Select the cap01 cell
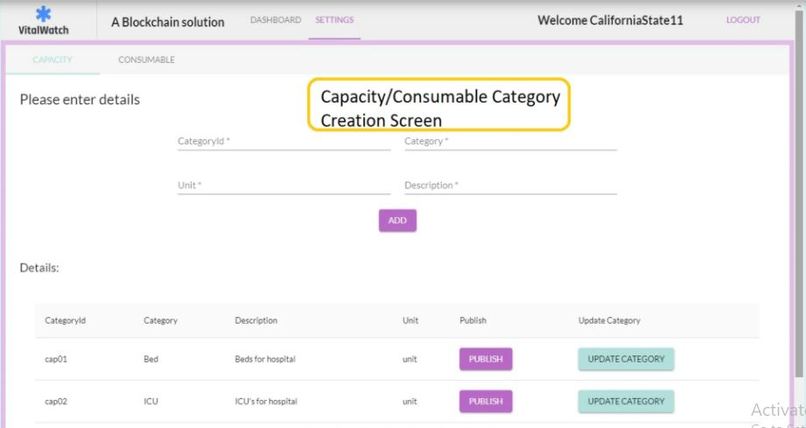 click(x=56, y=359)
